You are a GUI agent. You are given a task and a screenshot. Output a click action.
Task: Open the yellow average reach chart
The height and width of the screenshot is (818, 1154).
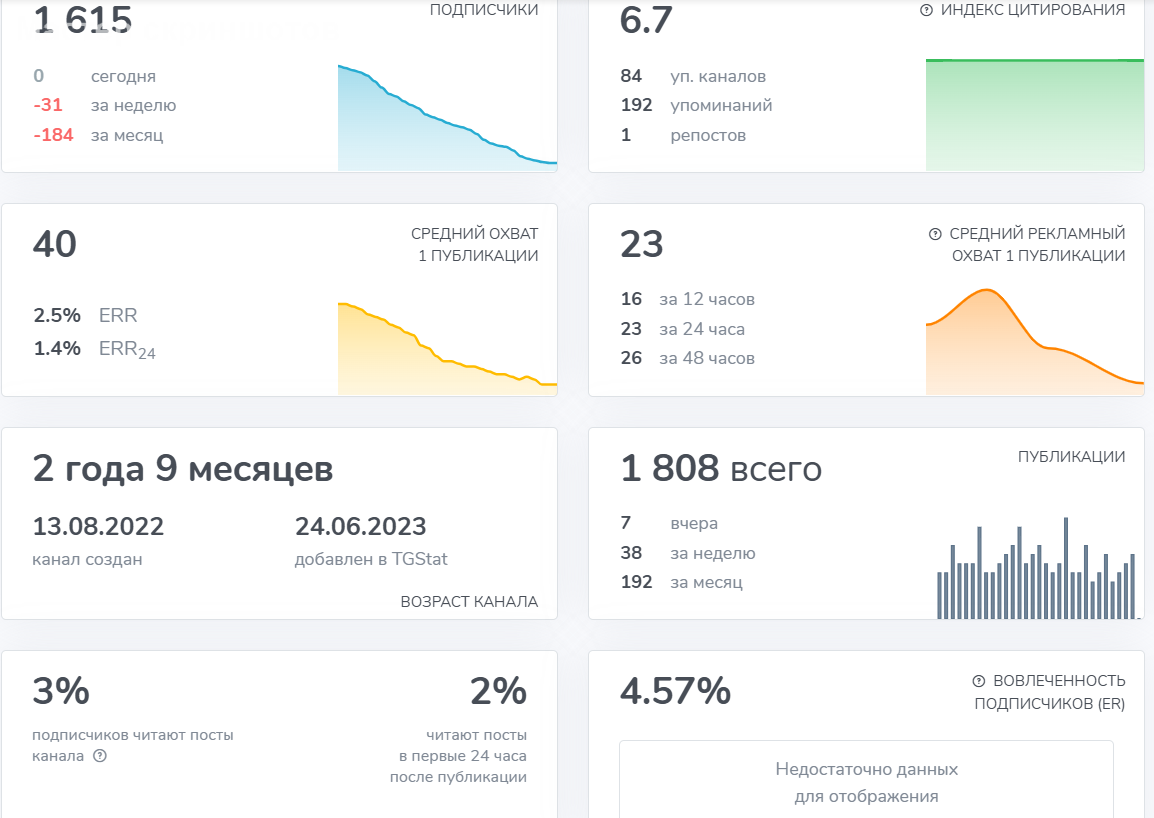[x=447, y=348]
